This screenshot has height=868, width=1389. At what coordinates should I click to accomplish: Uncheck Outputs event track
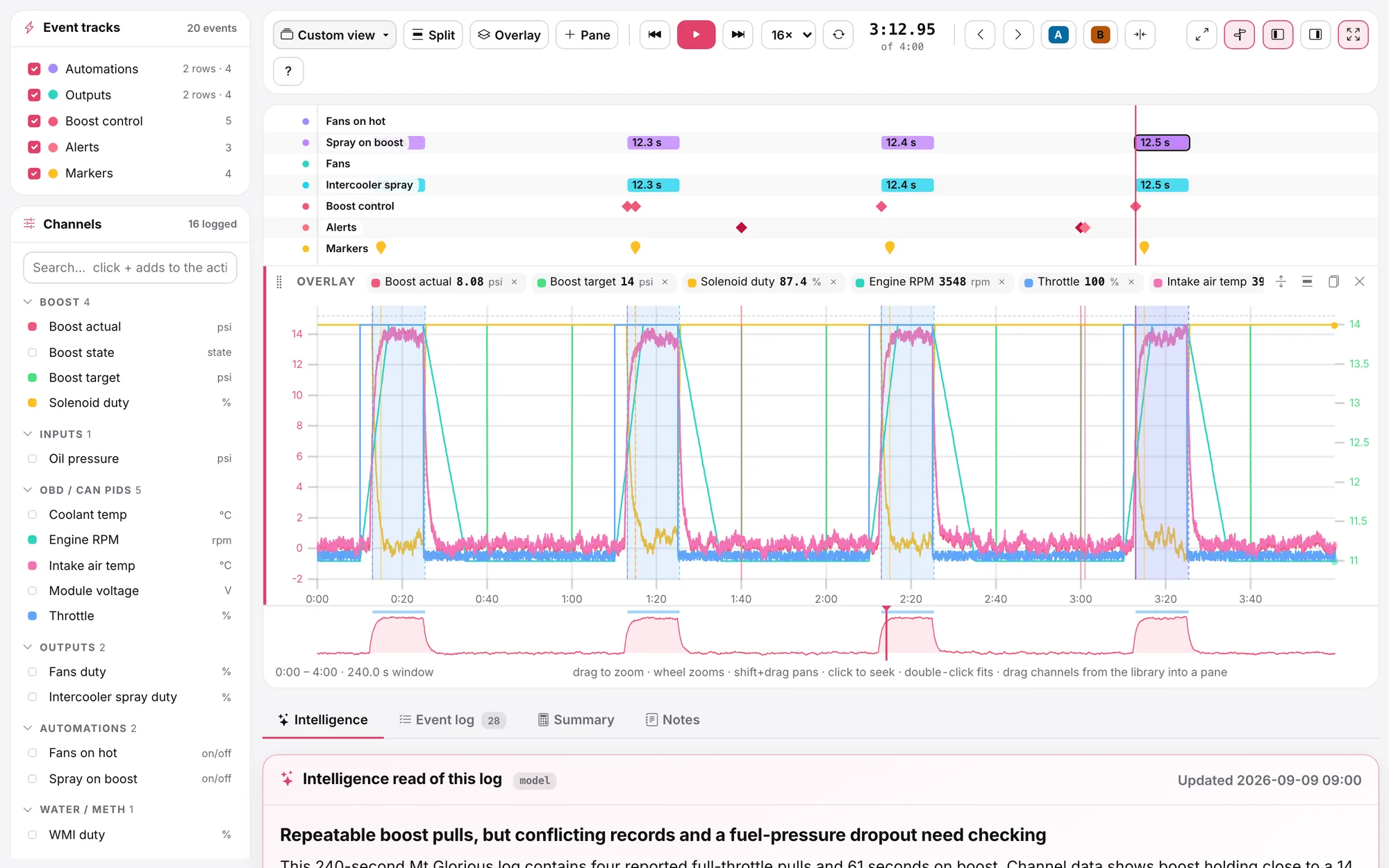[x=34, y=95]
